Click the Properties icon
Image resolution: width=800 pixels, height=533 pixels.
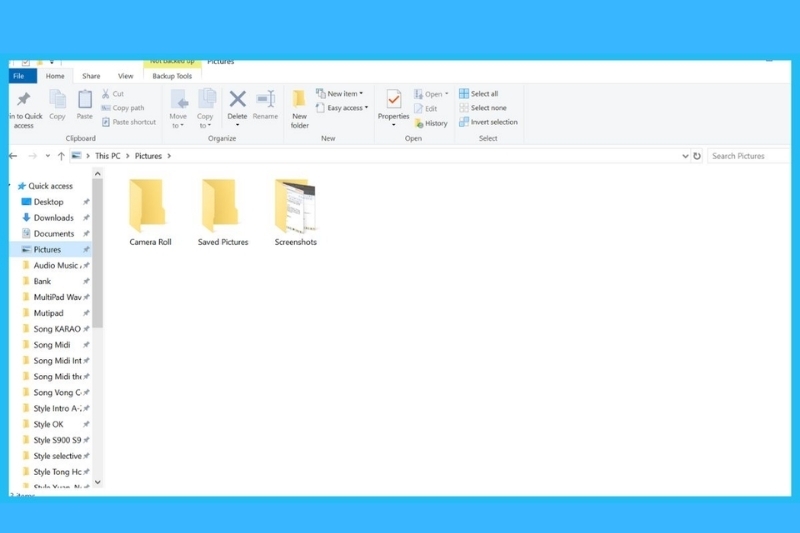pos(393,99)
